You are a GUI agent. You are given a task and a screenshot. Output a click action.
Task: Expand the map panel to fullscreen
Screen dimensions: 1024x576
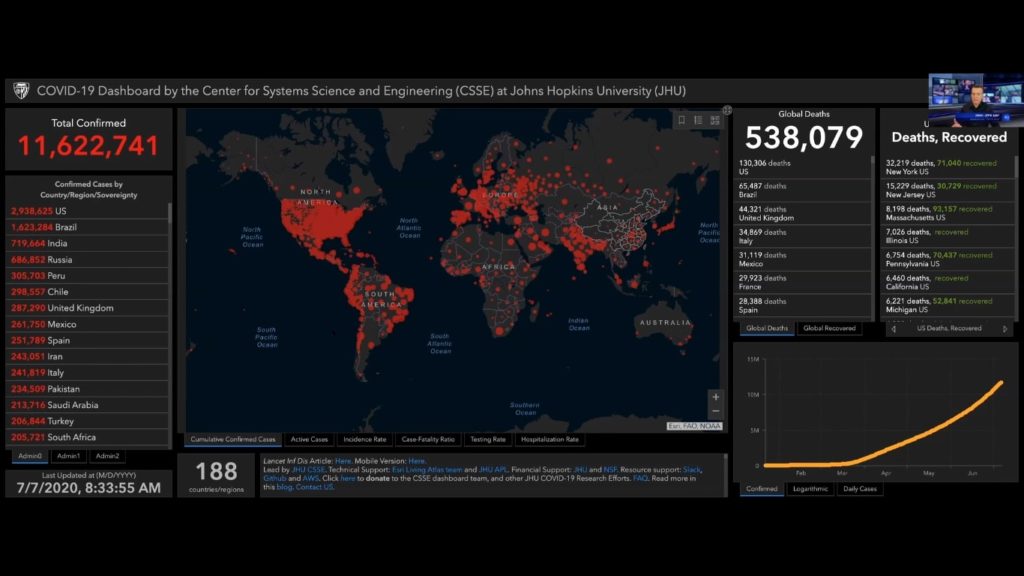click(x=727, y=110)
